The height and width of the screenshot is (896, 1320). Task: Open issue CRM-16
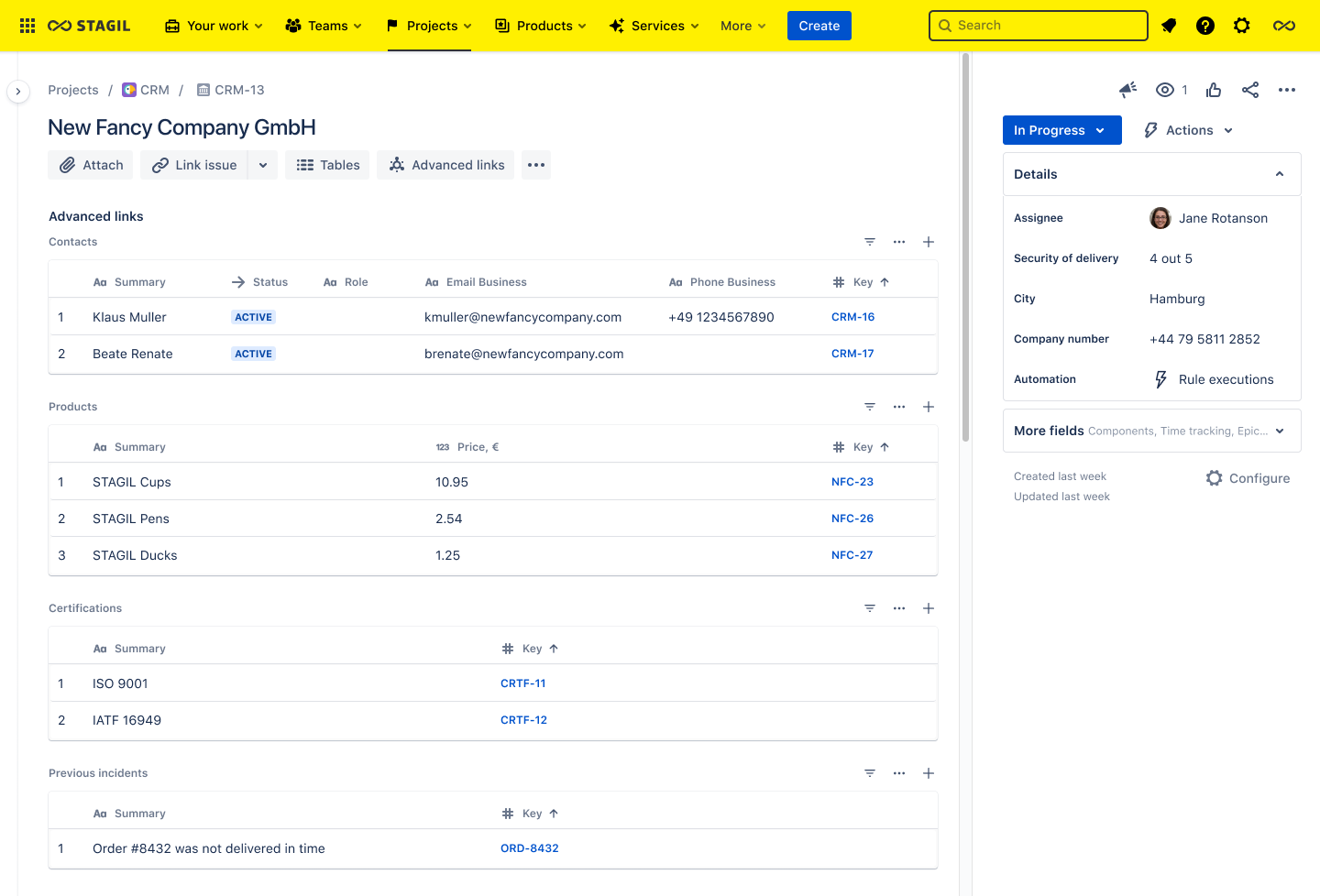pyautogui.click(x=853, y=317)
